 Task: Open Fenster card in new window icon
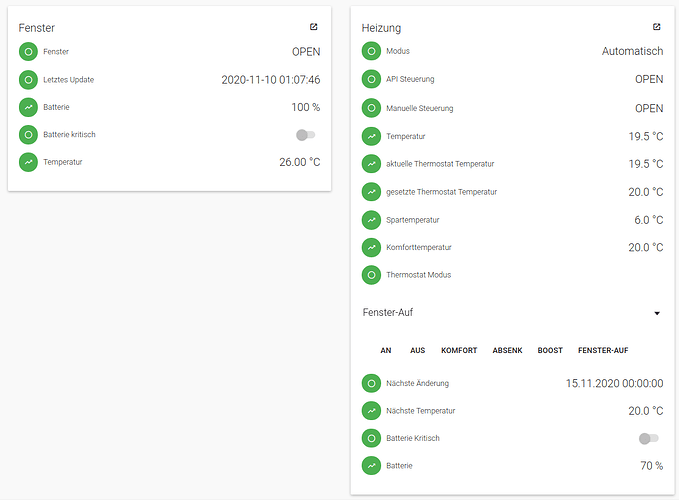point(314,27)
